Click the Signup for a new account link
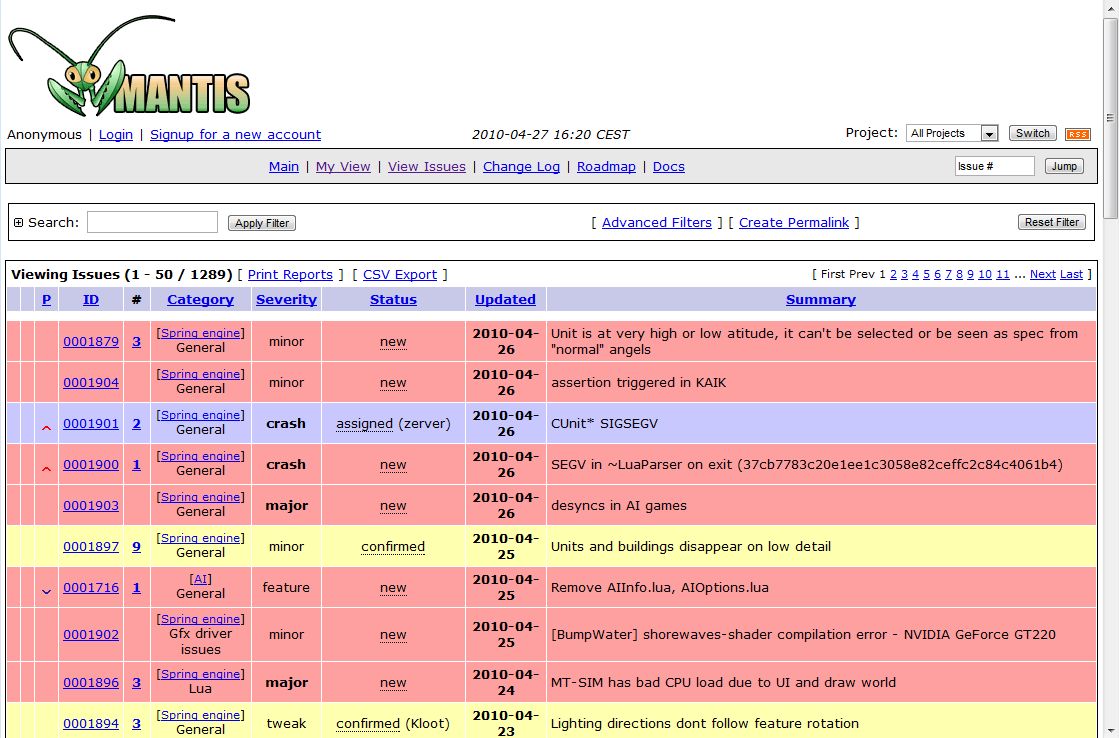This screenshot has width=1119, height=738. (x=235, y=134)
